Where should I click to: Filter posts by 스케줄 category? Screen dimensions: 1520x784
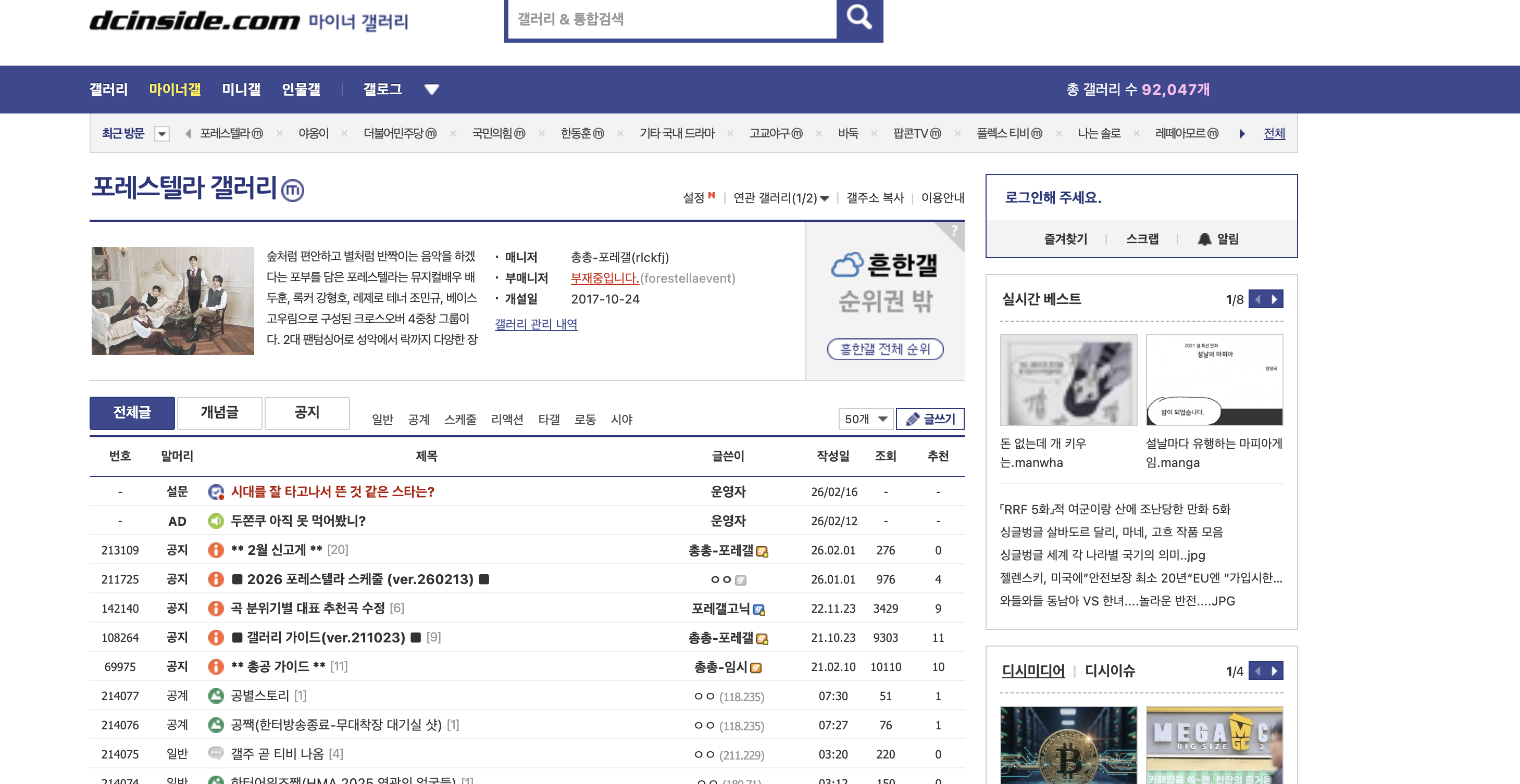(x=459, y=420)
